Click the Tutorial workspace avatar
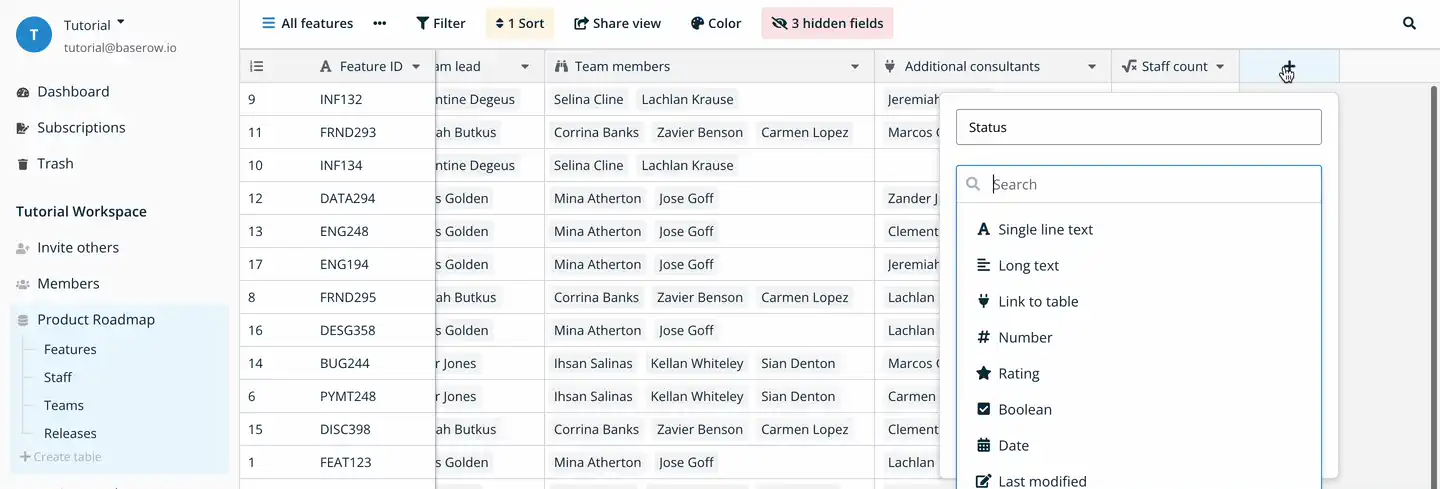Screen dimensions: 1440x489 coord(34,34)
